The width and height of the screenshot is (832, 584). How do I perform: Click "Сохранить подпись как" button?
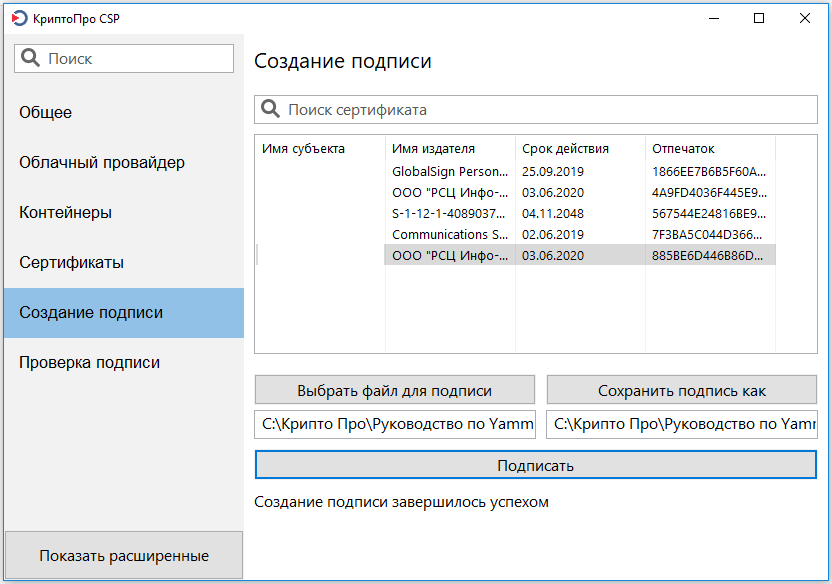click(x=682, y=390)
